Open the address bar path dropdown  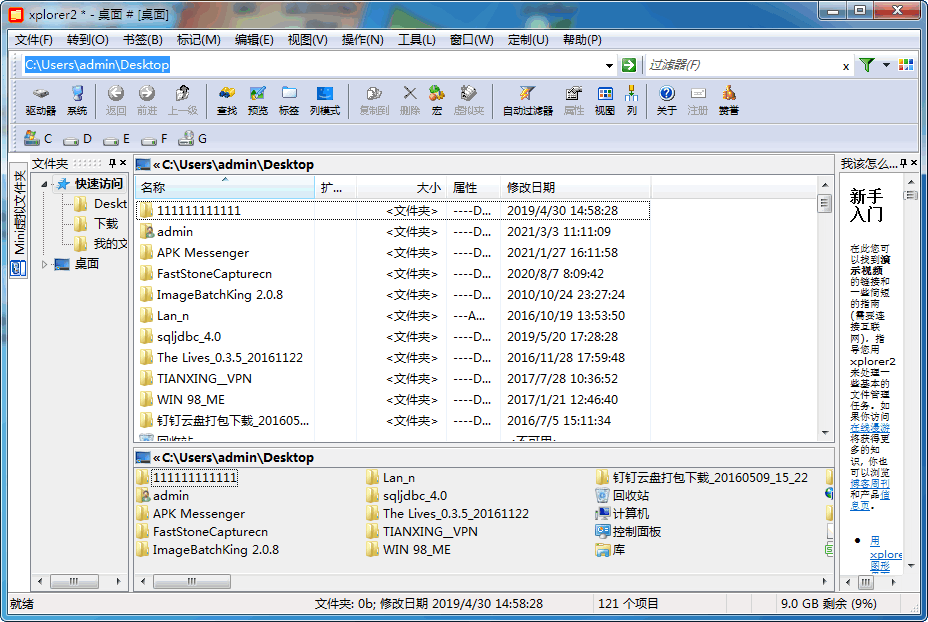(x=609, y=65)
